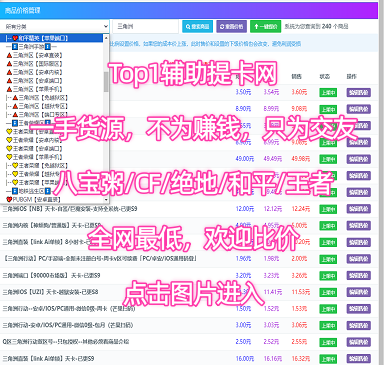The width and height of the screenshot is (384, 365).
Task: Click the blue search button with magnifier
Action: point(198,27)
